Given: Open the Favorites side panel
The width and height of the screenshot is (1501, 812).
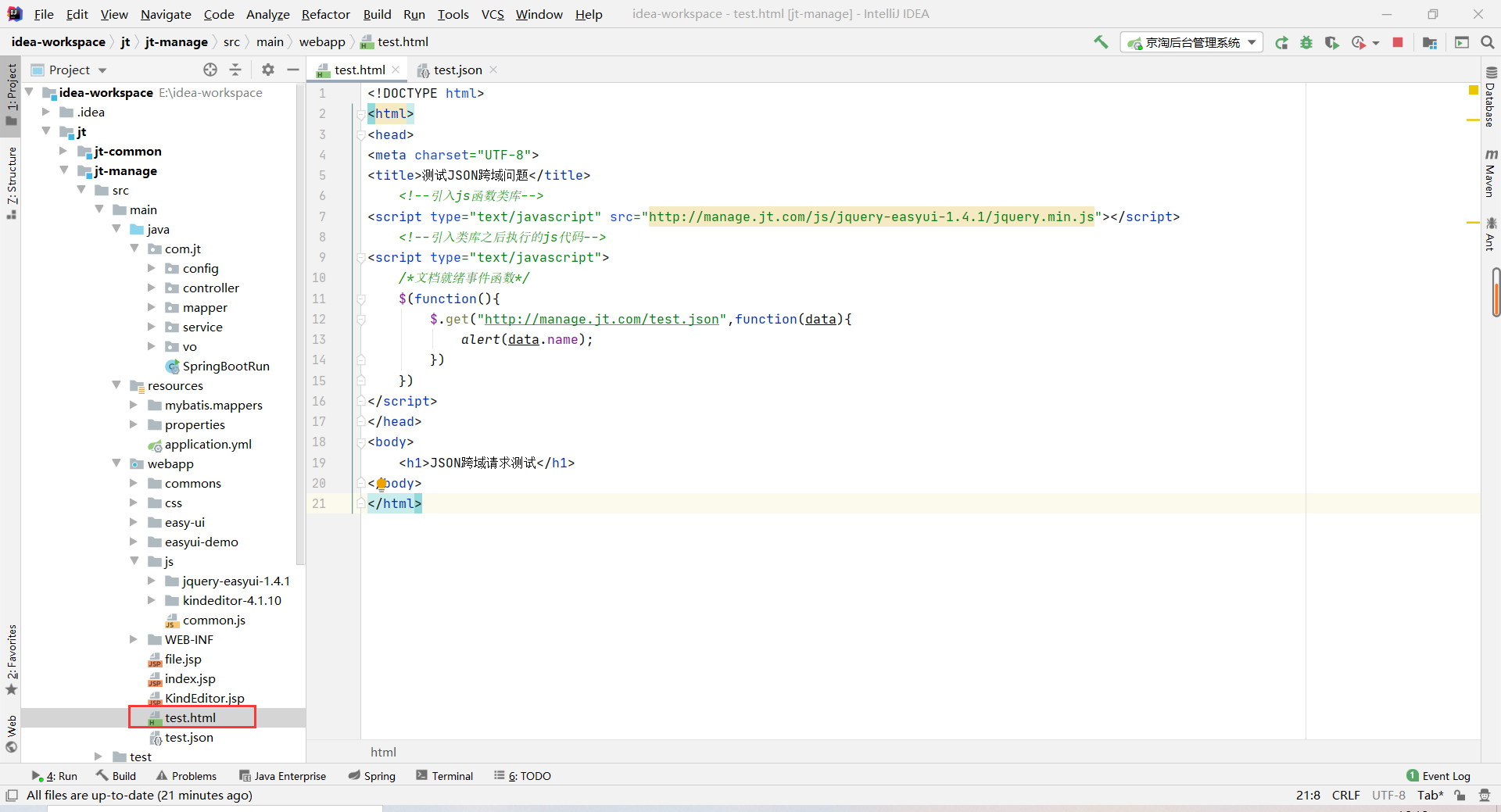Looking at the screenshot, I should pos(11,660).
